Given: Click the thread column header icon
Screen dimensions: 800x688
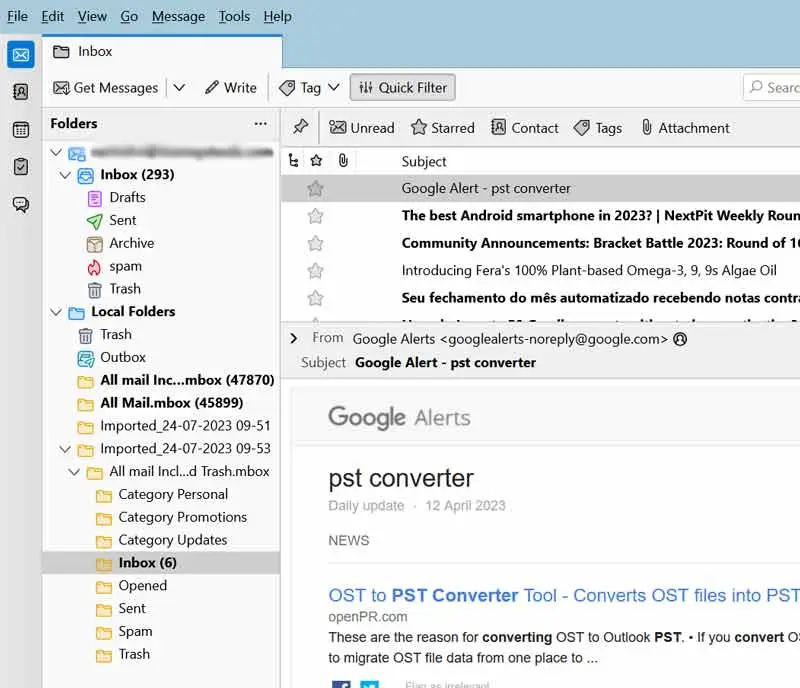Looking at the screenshot, I should tap(293, 161).
